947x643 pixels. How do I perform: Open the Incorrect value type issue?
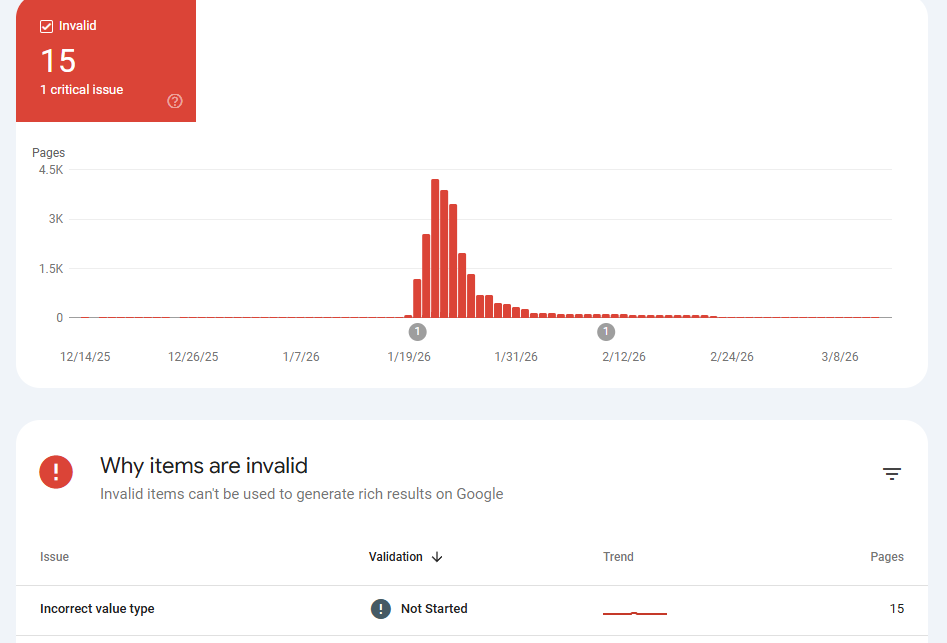[x=97, y=609]
